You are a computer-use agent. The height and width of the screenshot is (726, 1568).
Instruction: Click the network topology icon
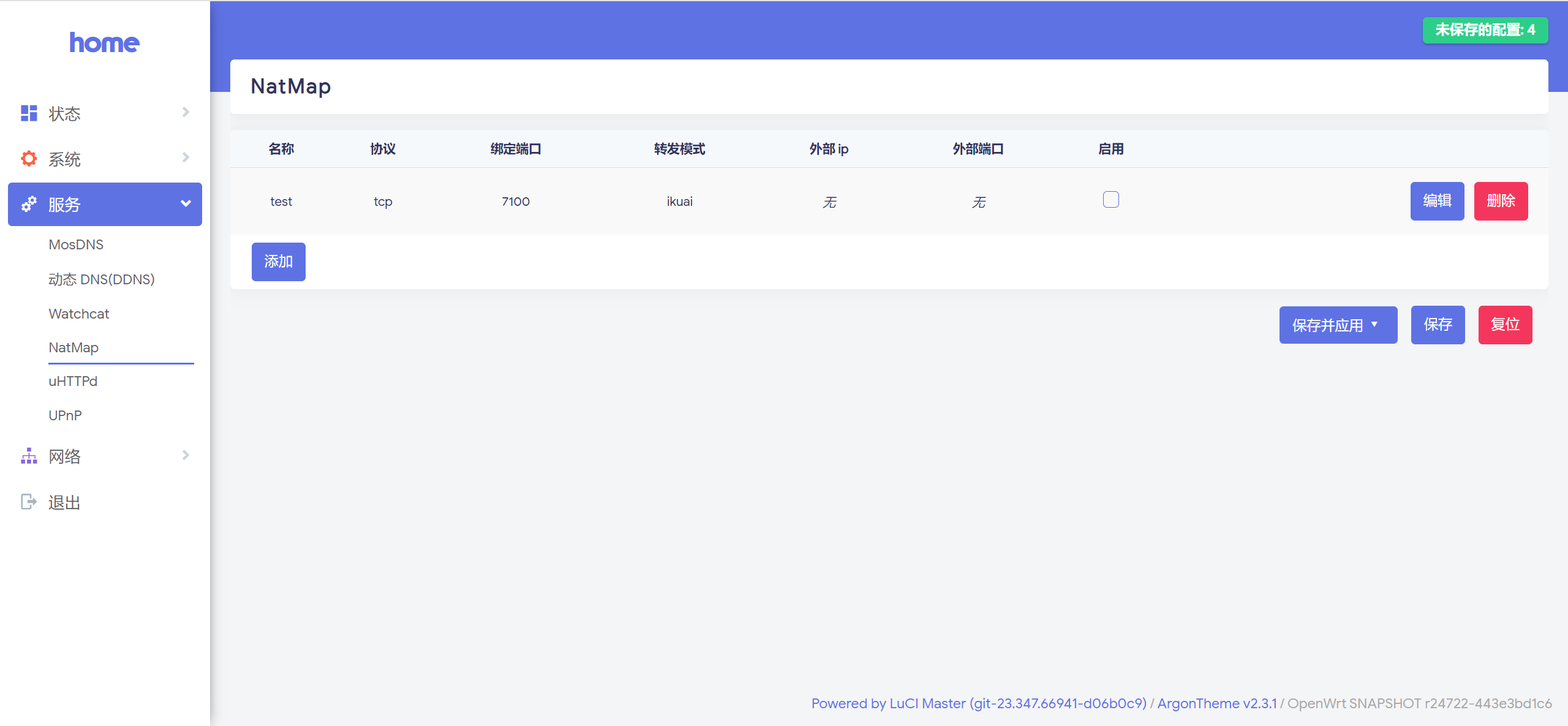tap(29, 456)
